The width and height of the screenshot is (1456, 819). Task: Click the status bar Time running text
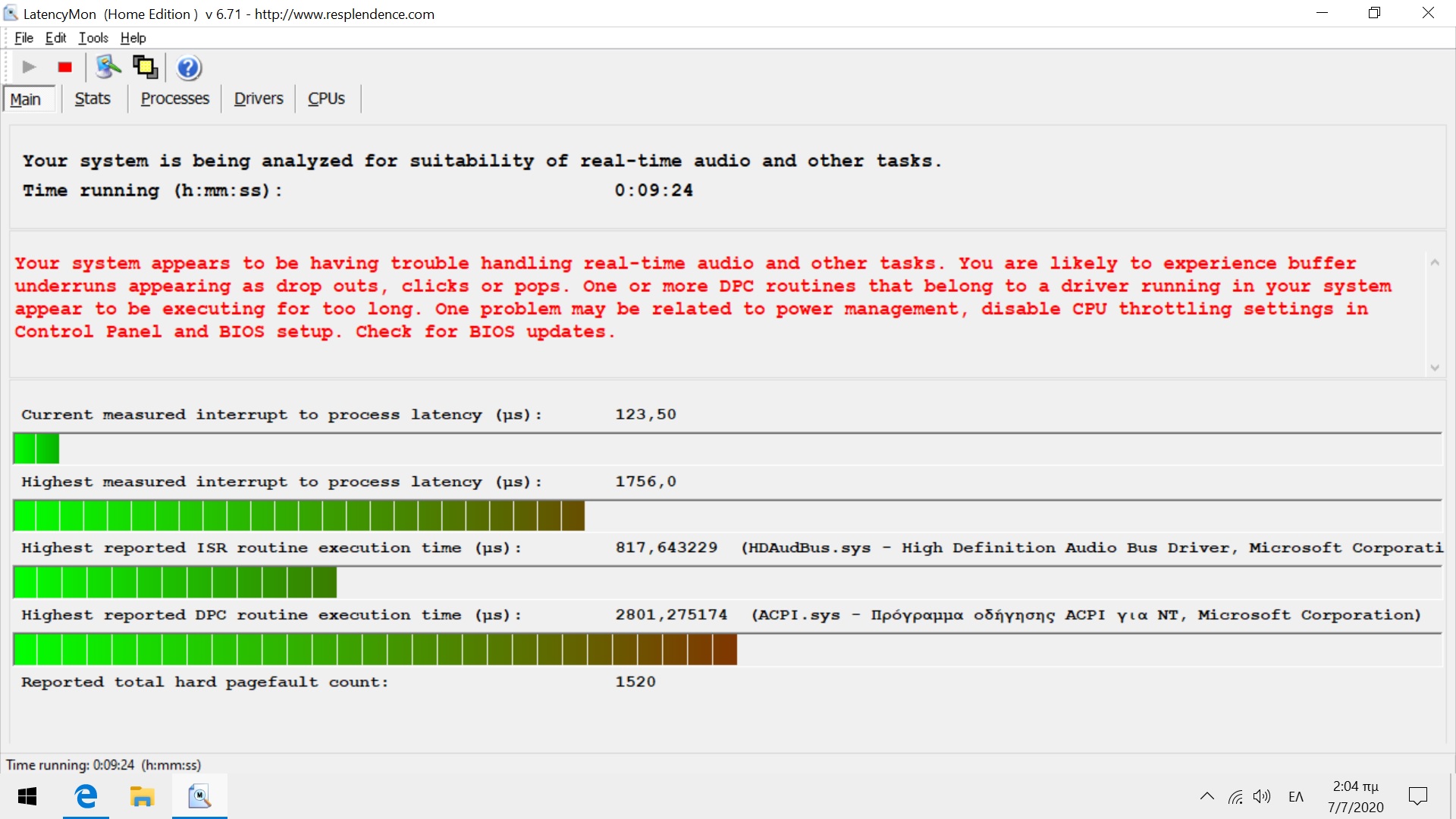(103, 765)
